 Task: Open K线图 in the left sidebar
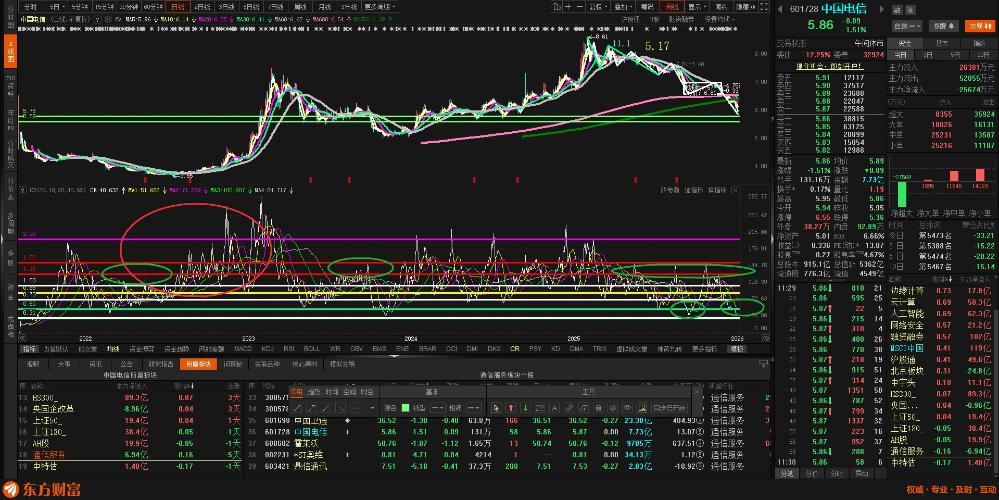click(10, 51)
